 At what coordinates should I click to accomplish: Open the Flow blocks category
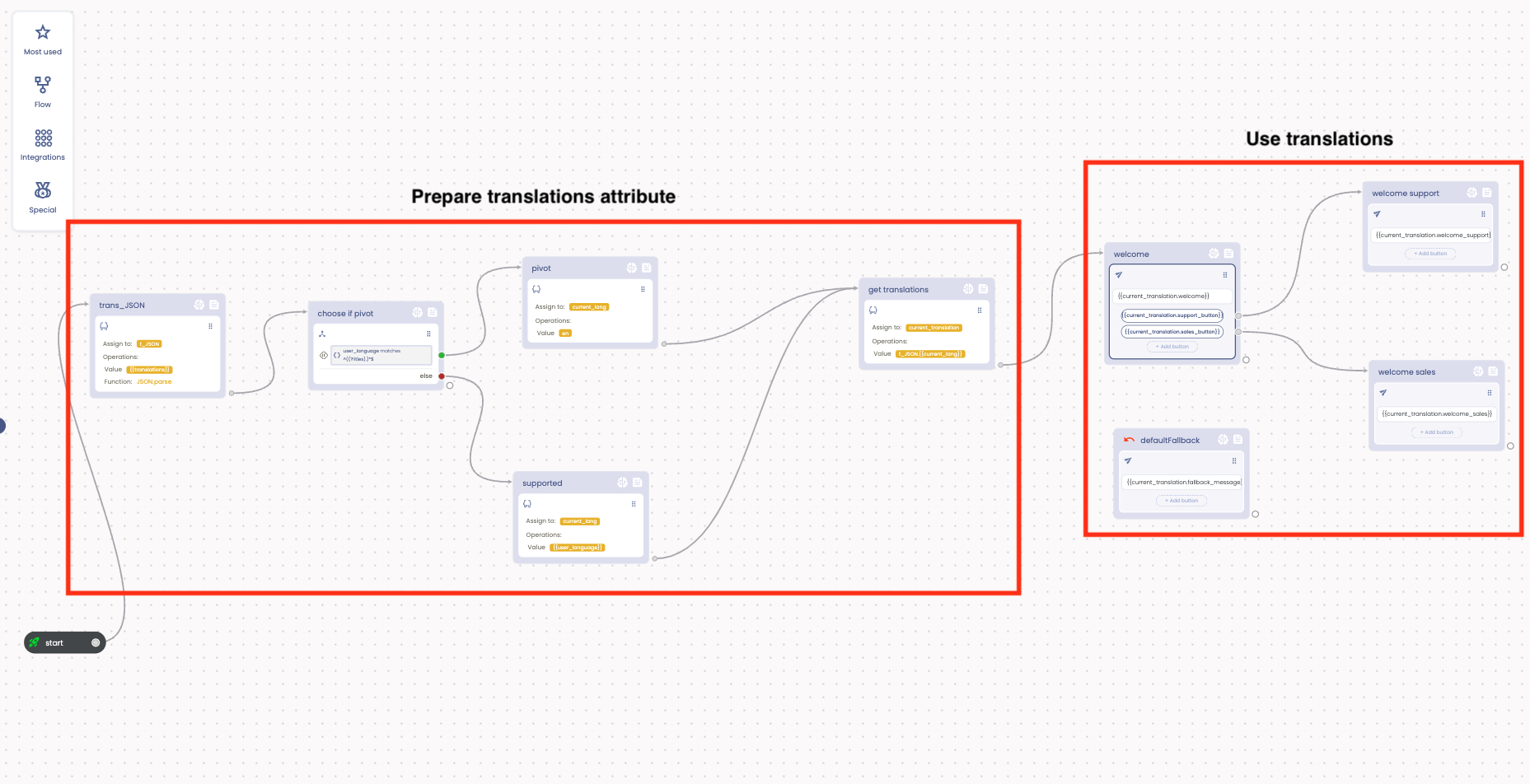[x=43, y=91]
